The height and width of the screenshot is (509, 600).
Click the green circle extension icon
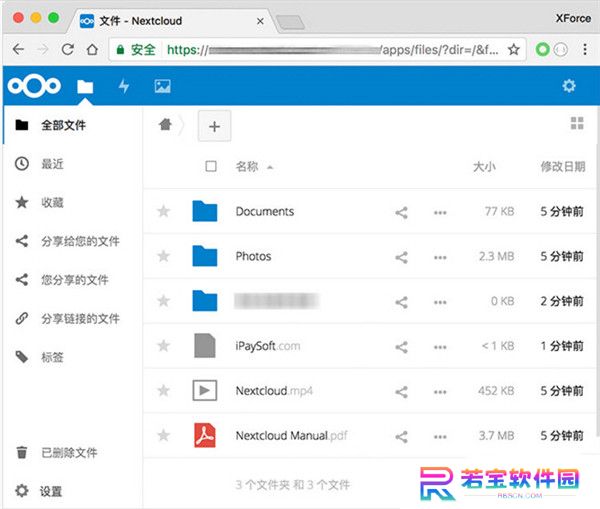(542, 49)
